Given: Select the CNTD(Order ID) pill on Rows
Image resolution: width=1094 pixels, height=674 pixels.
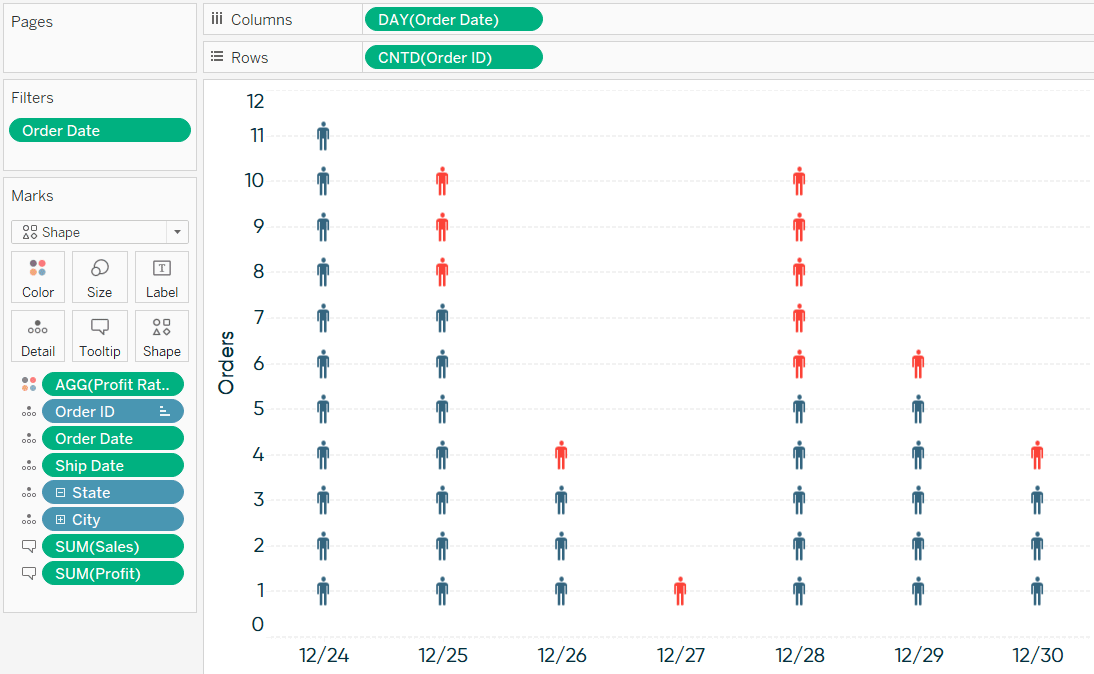Looking at the screenshot, I should click(x=453, y=57).
